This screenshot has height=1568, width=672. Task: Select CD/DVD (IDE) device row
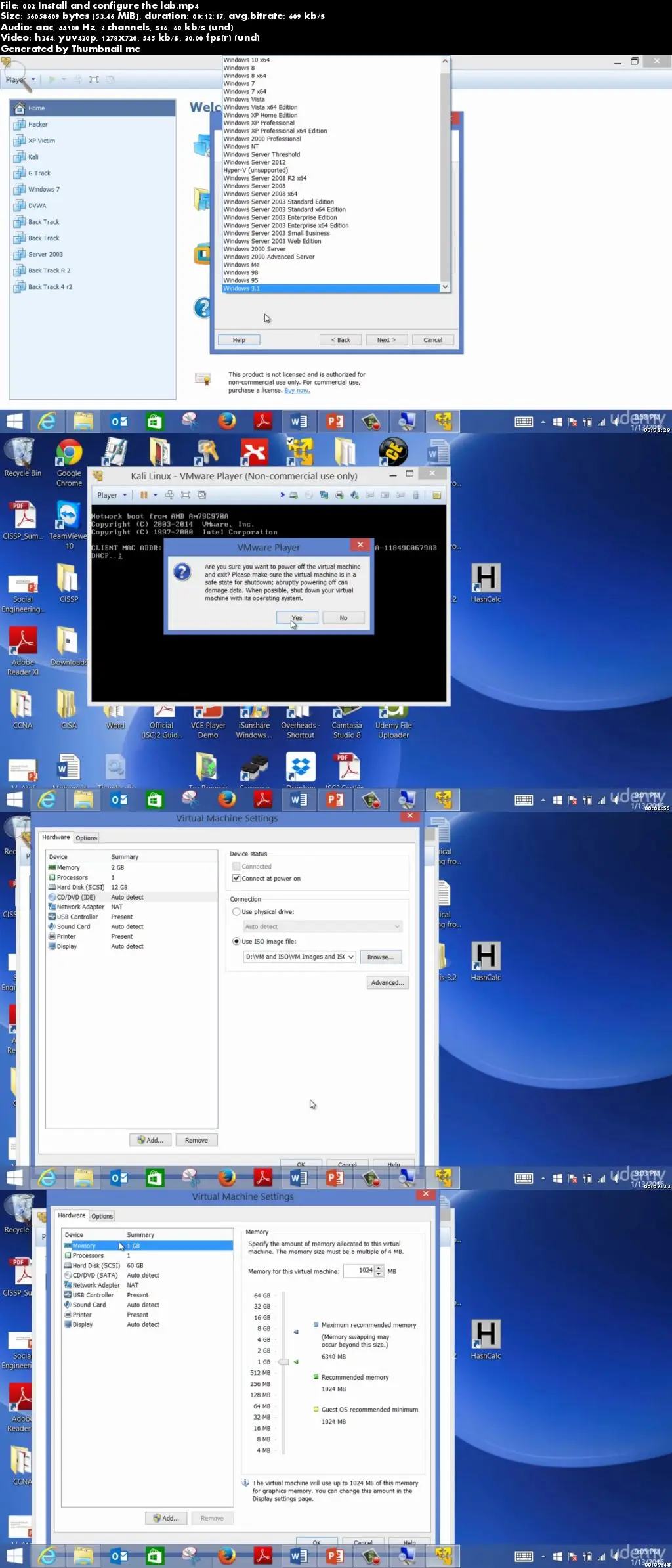(x=75, y=897)
